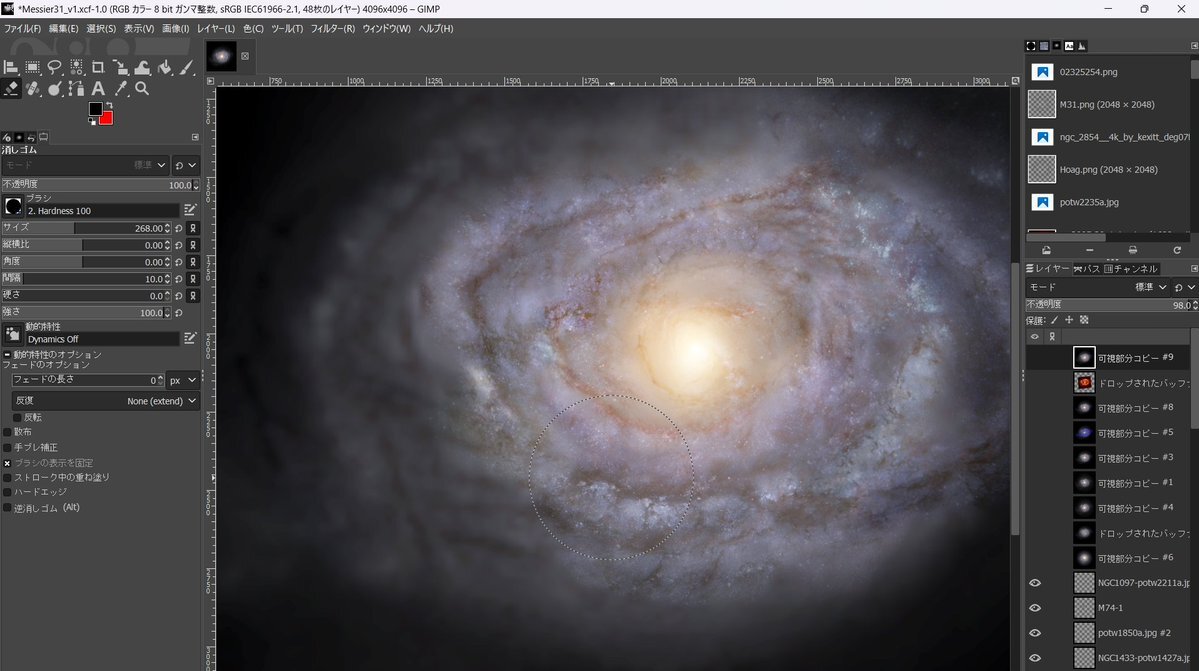
Task: Switch to the チャンネル tab
Action: (1132, 269)
